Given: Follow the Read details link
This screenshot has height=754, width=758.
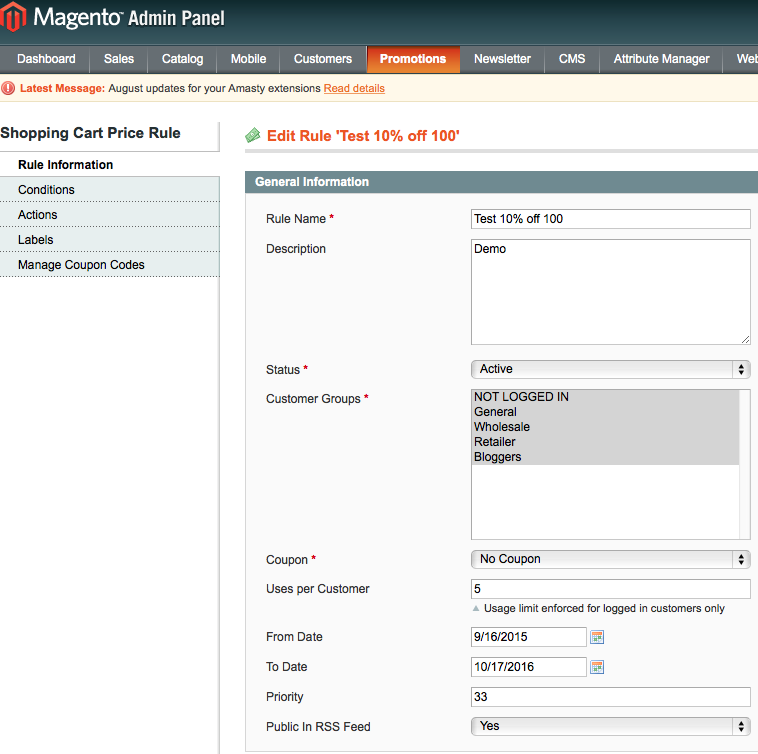Looking at the screenshot, I should pos(354,88).
